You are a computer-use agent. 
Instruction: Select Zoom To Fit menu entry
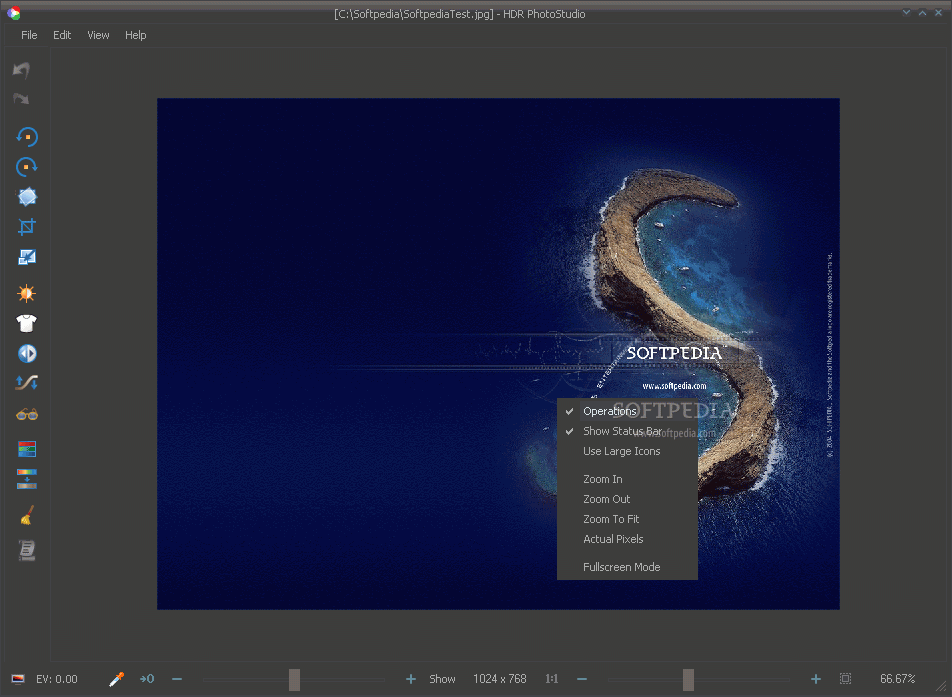(627, 519)
